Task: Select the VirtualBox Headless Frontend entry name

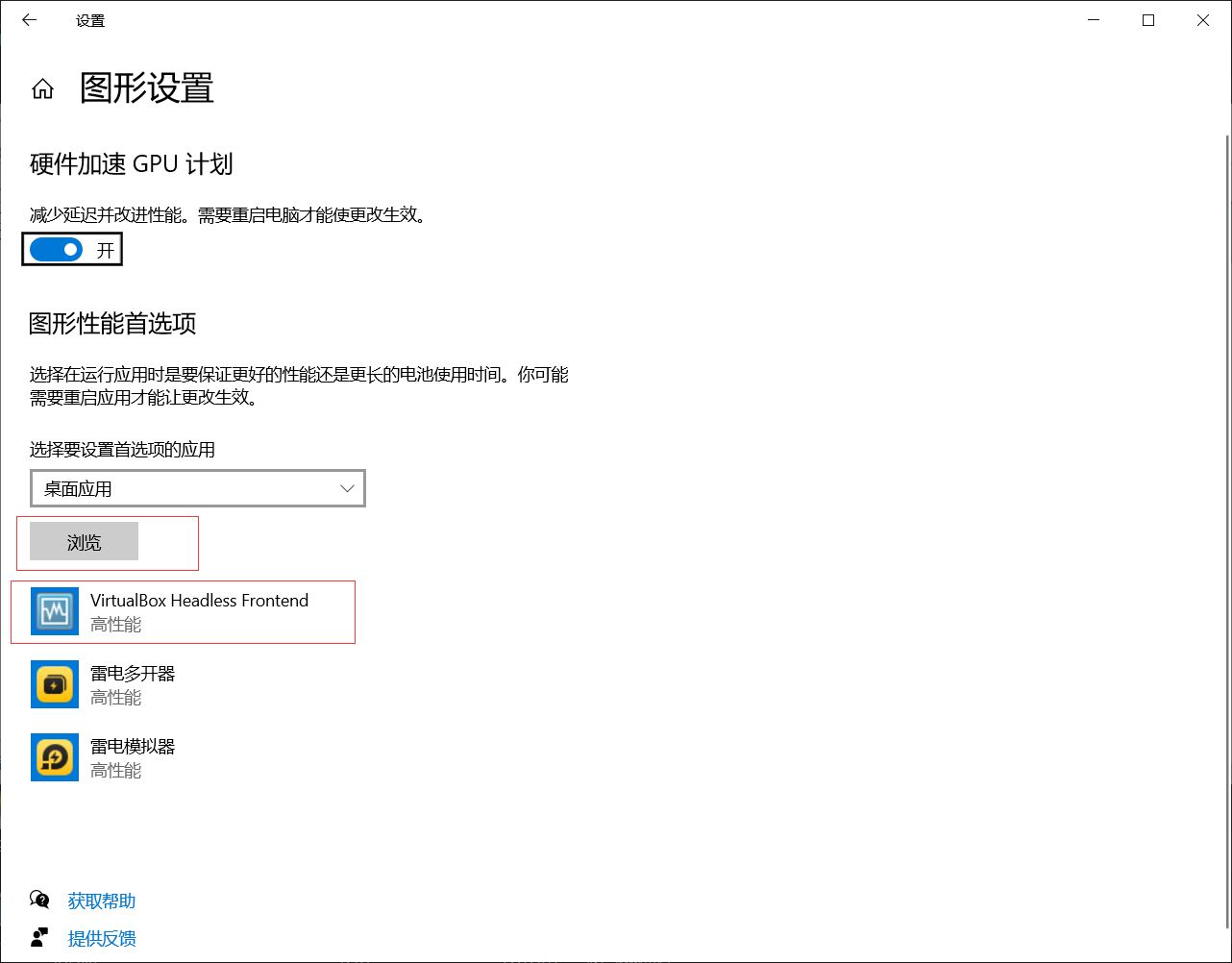Action: 199,601
